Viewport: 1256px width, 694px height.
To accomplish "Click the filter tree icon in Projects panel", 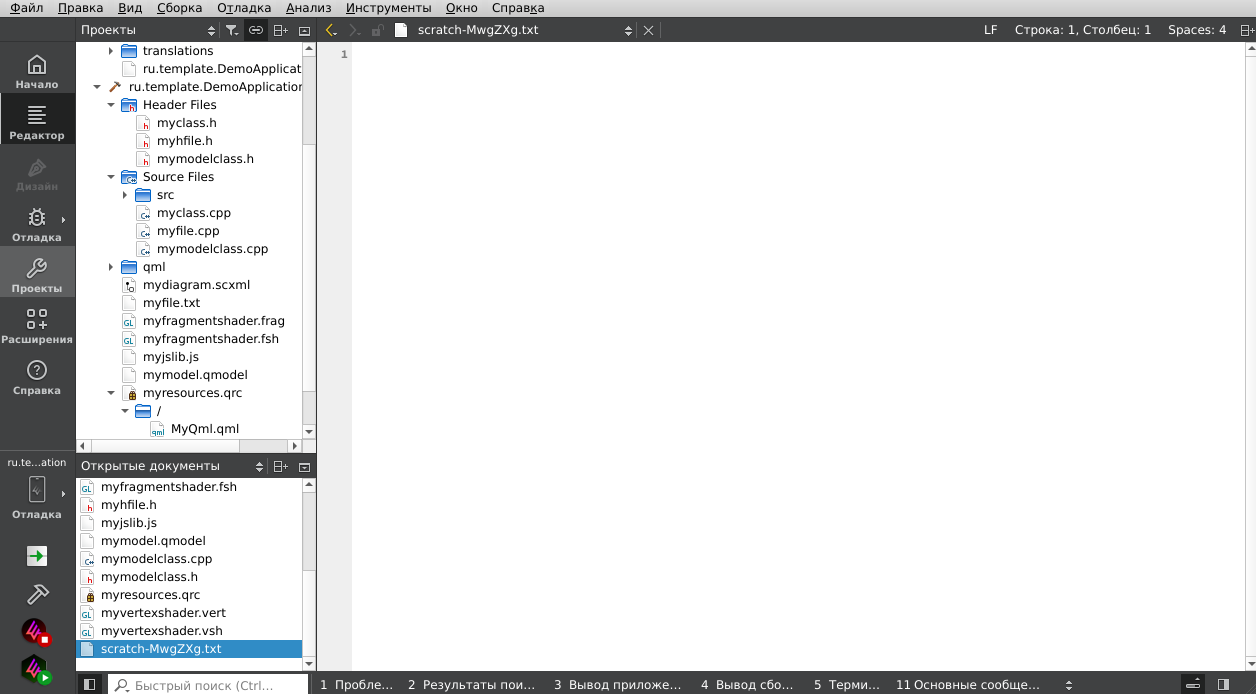I will (232, 30).
